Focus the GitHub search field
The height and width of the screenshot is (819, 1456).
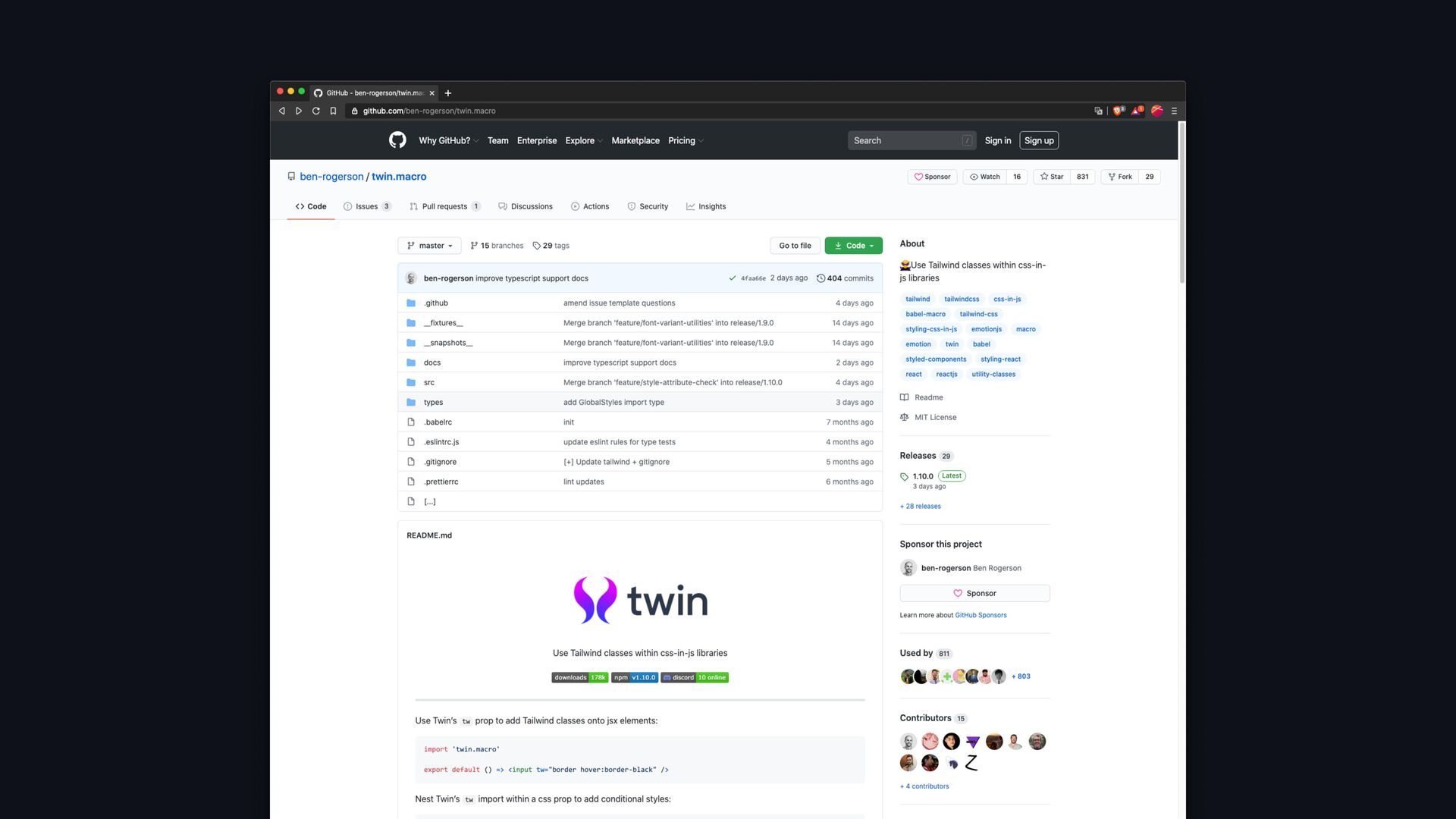(906, 140)
